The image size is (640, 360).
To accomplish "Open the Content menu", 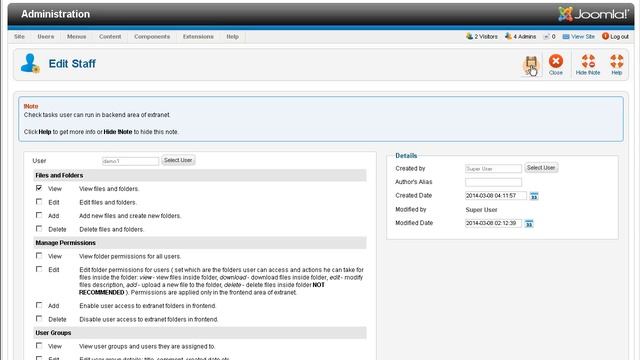I will click(x=110, y=36).
